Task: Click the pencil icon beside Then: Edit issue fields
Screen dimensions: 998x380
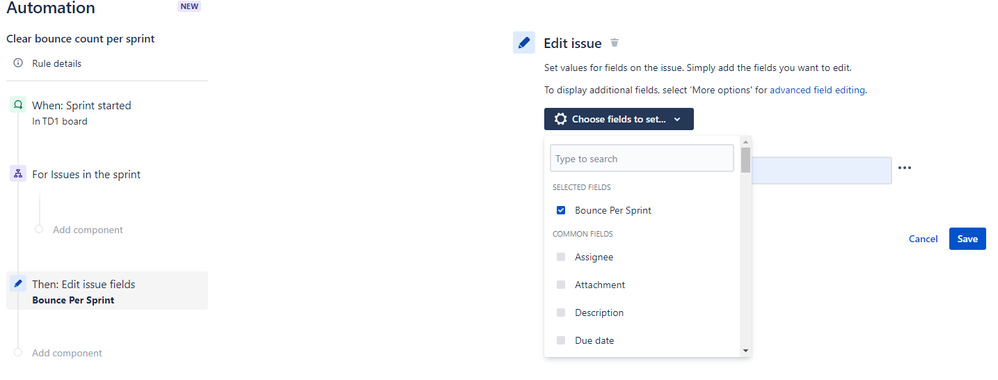Action: coord(18,284)
